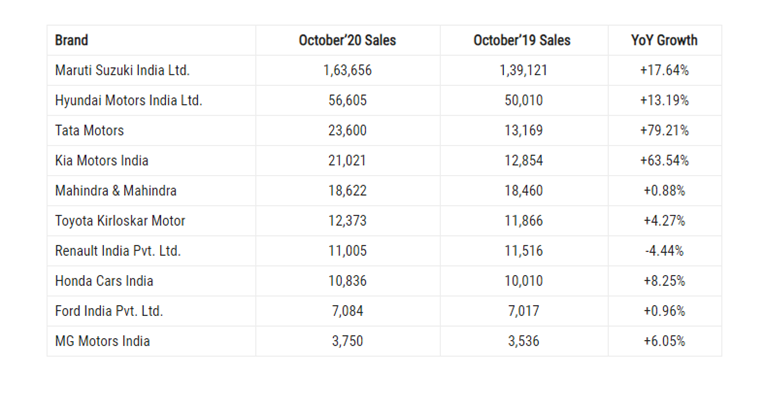The height and width of the screenshot is (395, 767).
Task: Click the 1,63,656 sales value
Action: (x=347, y=70)
